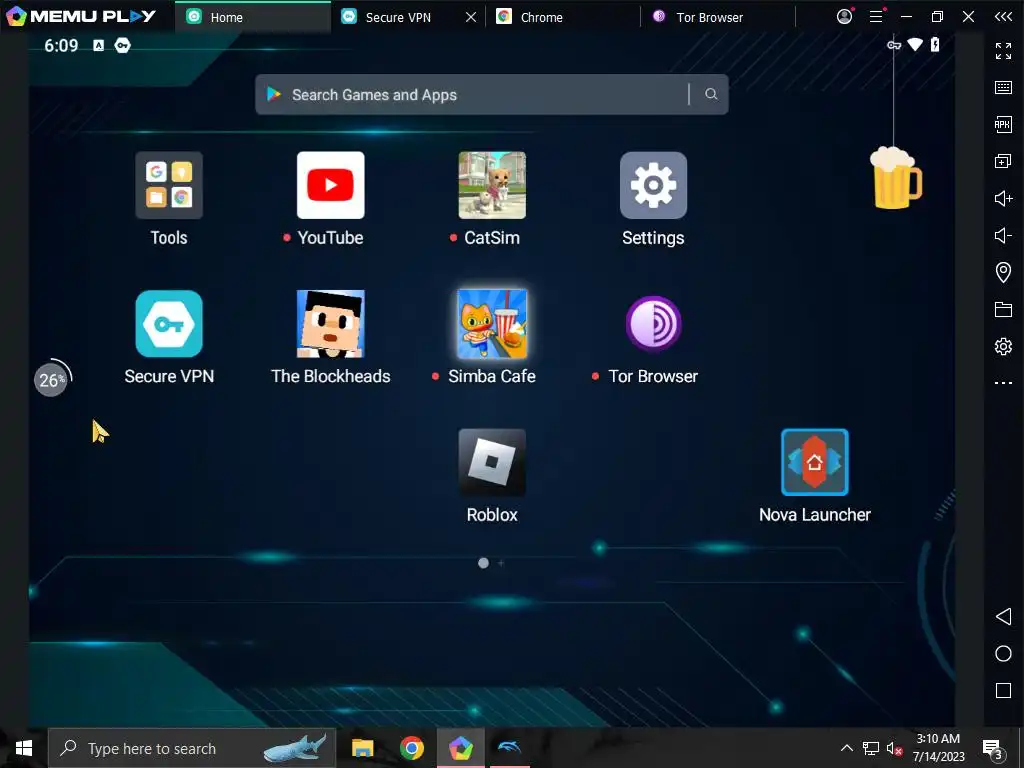Show hidden system tray icons

coord(846,748)
